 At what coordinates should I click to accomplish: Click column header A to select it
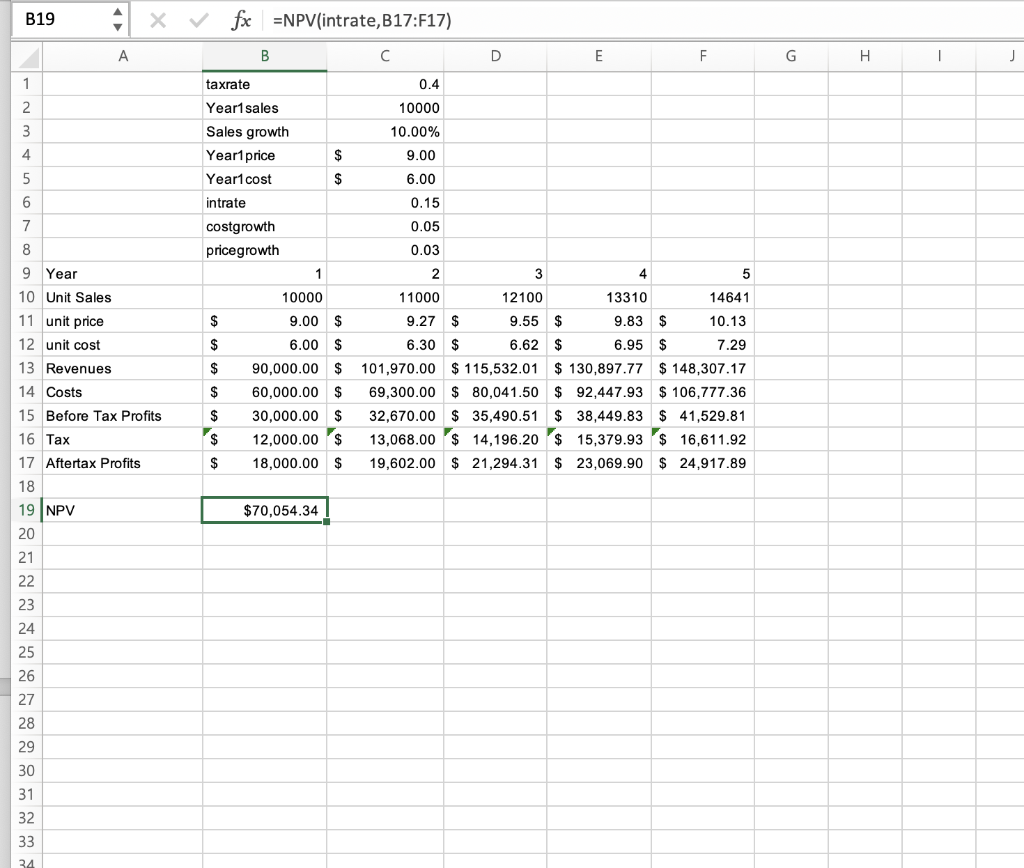(x=123, y=57)
